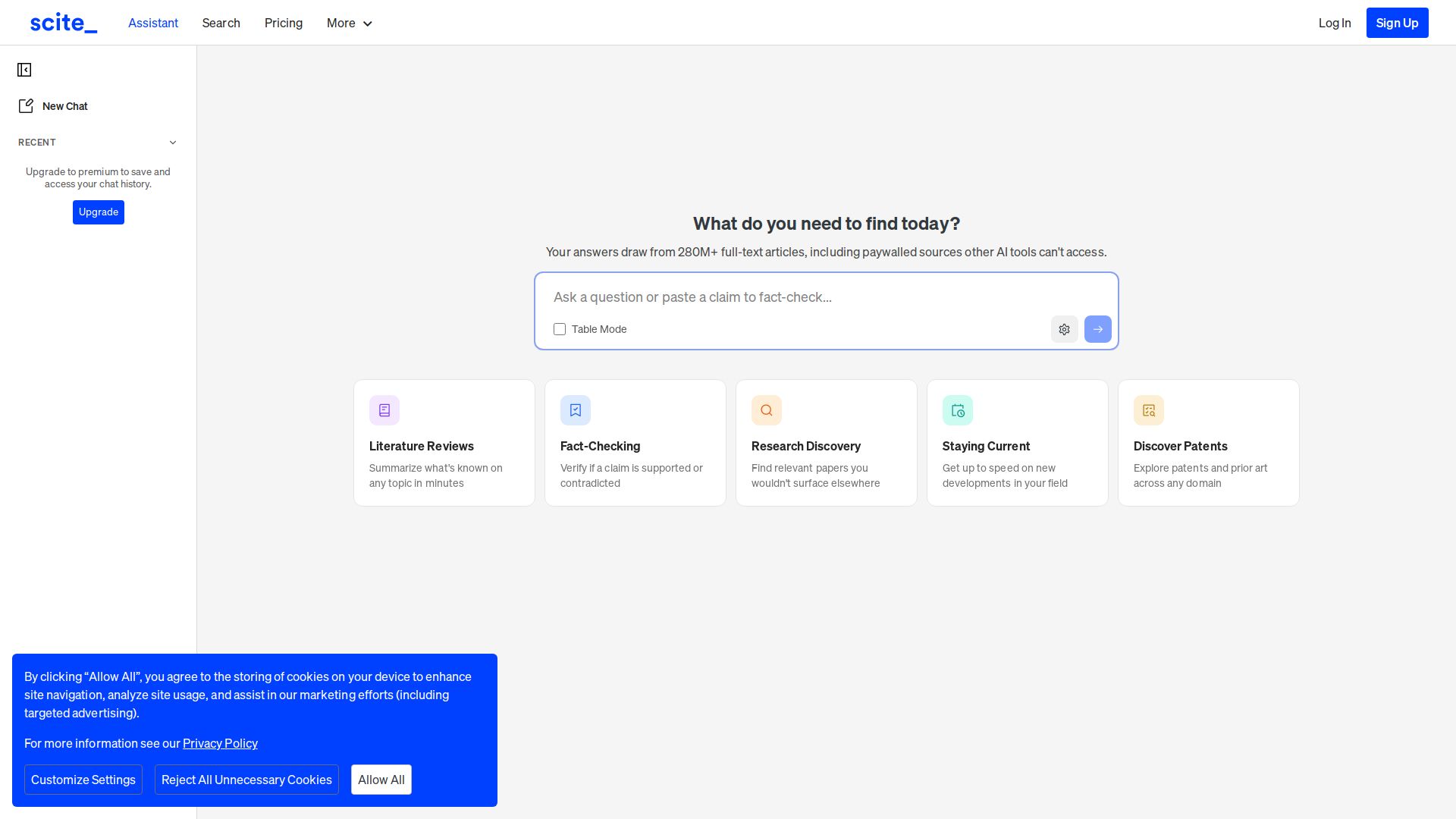
Task: Select the Staying Current calendar icon
Action: 958,410
